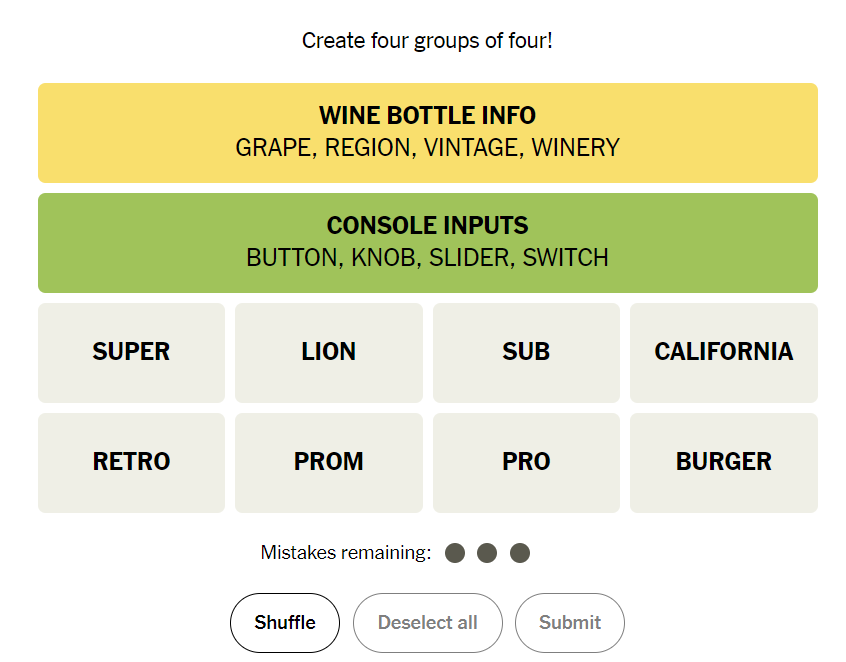Click the GRAPE, REGION, VINTAGE, WINERY word list
The image size is (846, 662).
[427, 148]
